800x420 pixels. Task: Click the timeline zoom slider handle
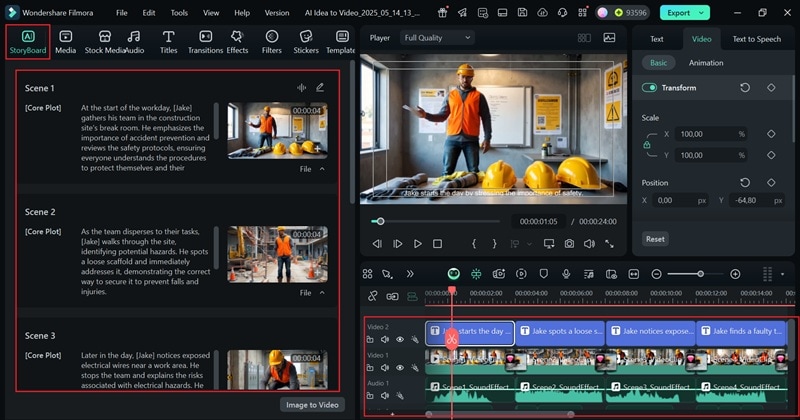[700, 274]
